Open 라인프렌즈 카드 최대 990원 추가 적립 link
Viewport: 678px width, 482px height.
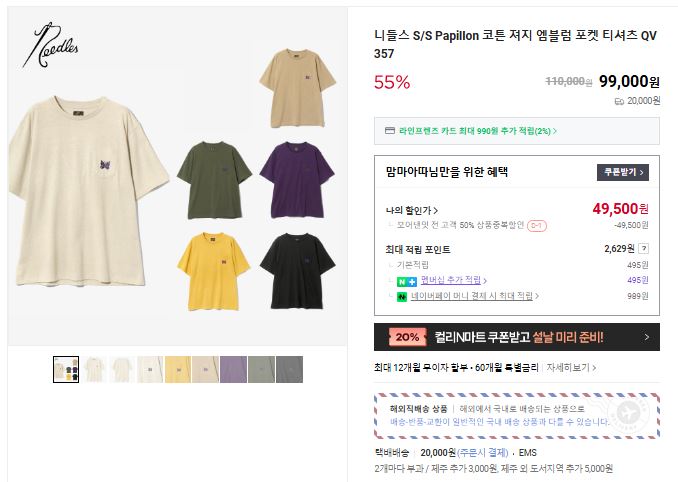click(477, 131)
